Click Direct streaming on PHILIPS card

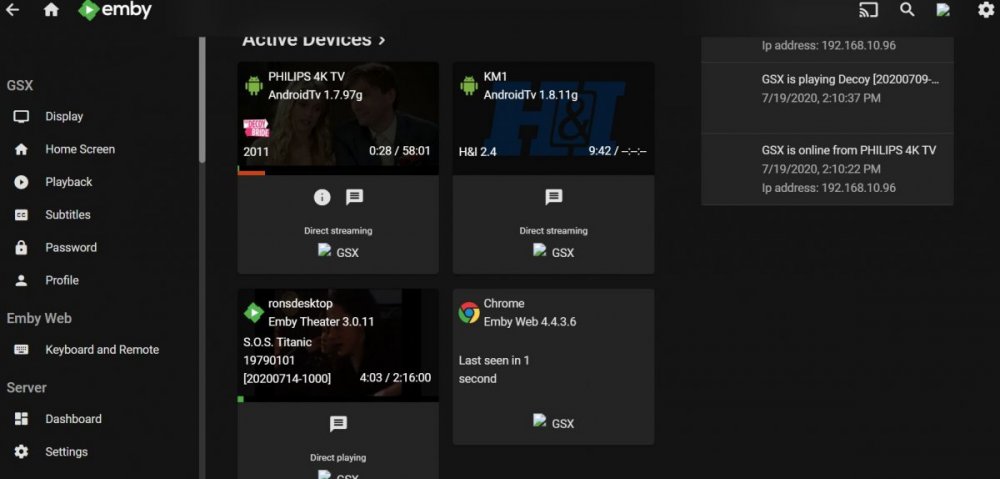338,231
